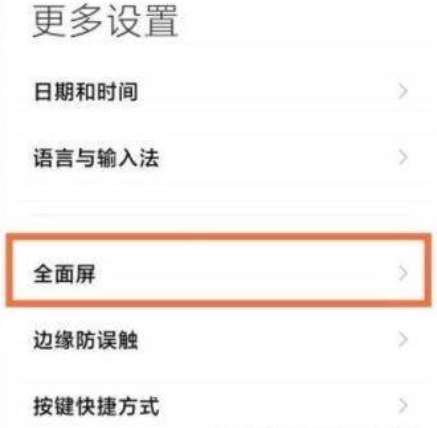Tap the chevron arrow beside 全面屏

pos(403,273)
